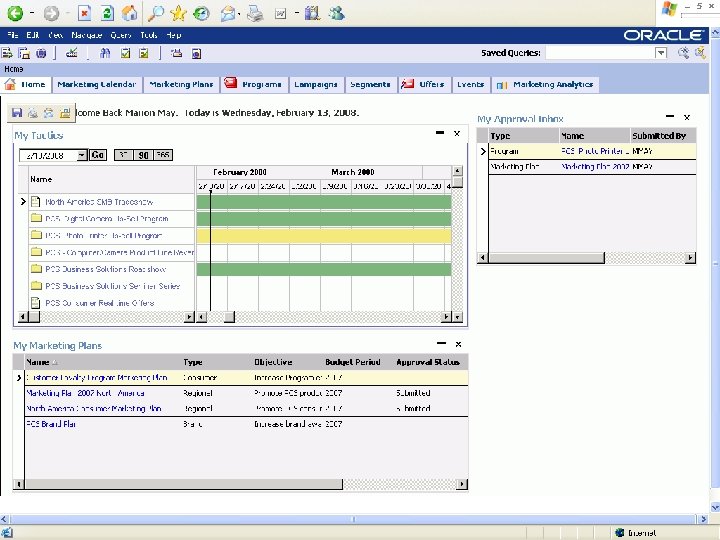The width and height of the screenshot is (720, 540).
Task: Click the Approval Status column header
Action: [428, 362]
